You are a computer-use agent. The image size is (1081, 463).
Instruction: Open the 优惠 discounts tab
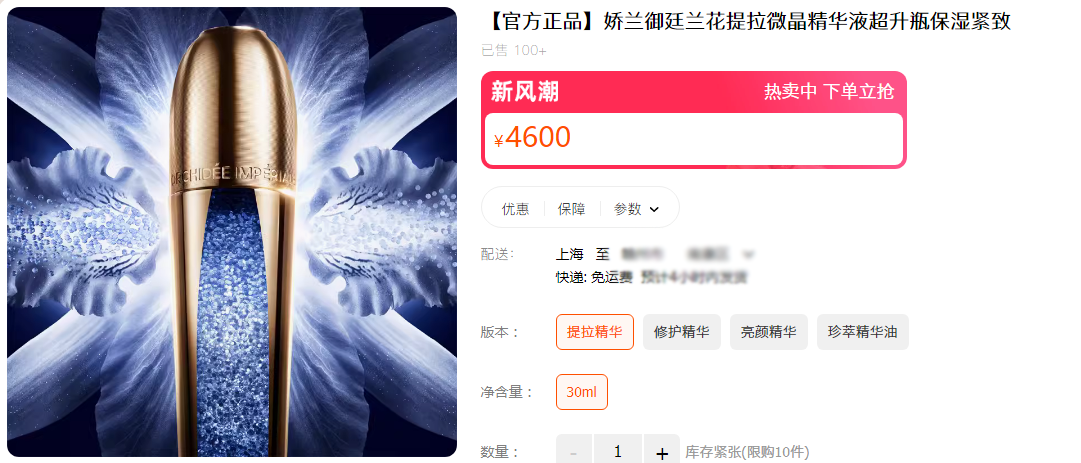point(516,209)
